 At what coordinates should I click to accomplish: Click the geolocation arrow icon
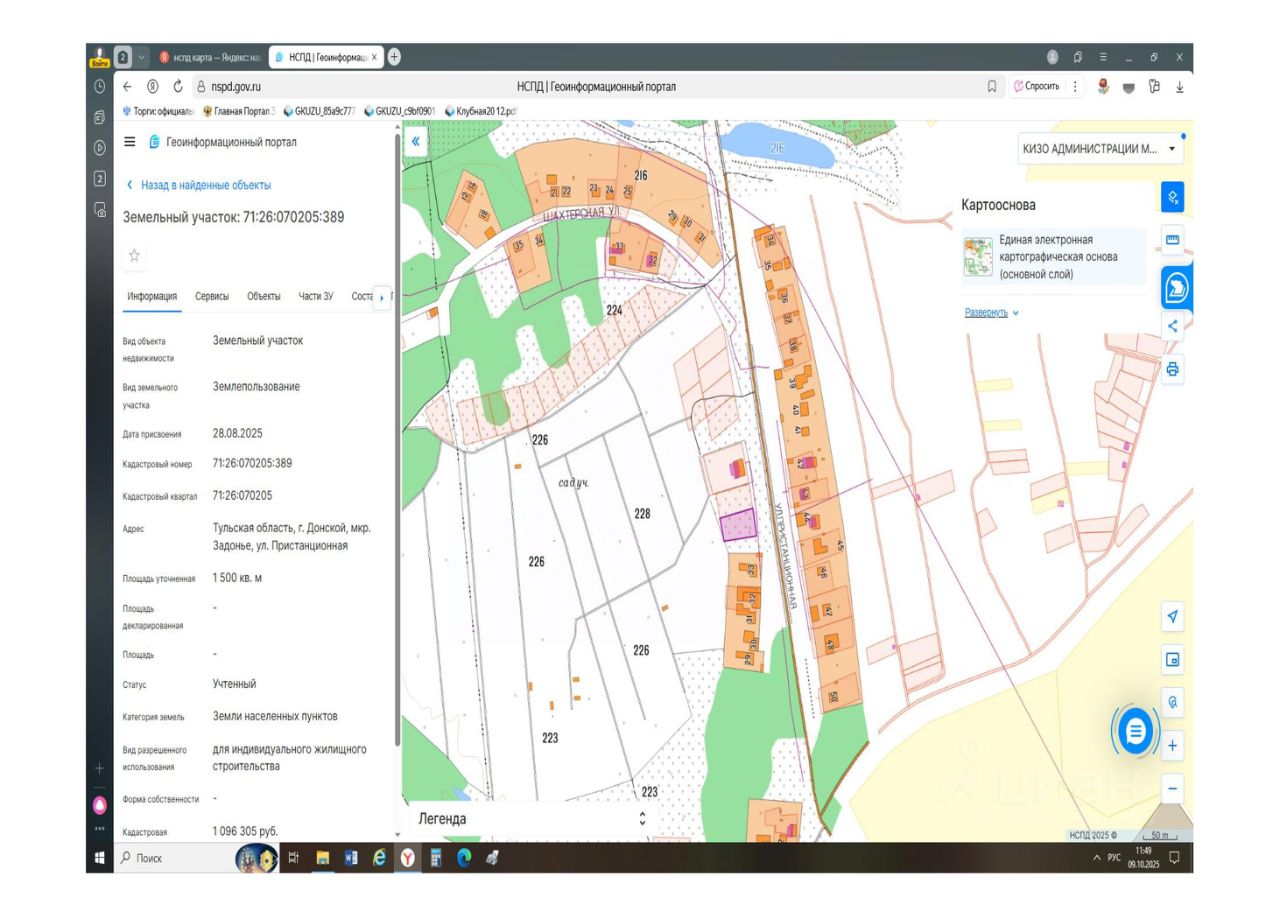(1172, 617)
